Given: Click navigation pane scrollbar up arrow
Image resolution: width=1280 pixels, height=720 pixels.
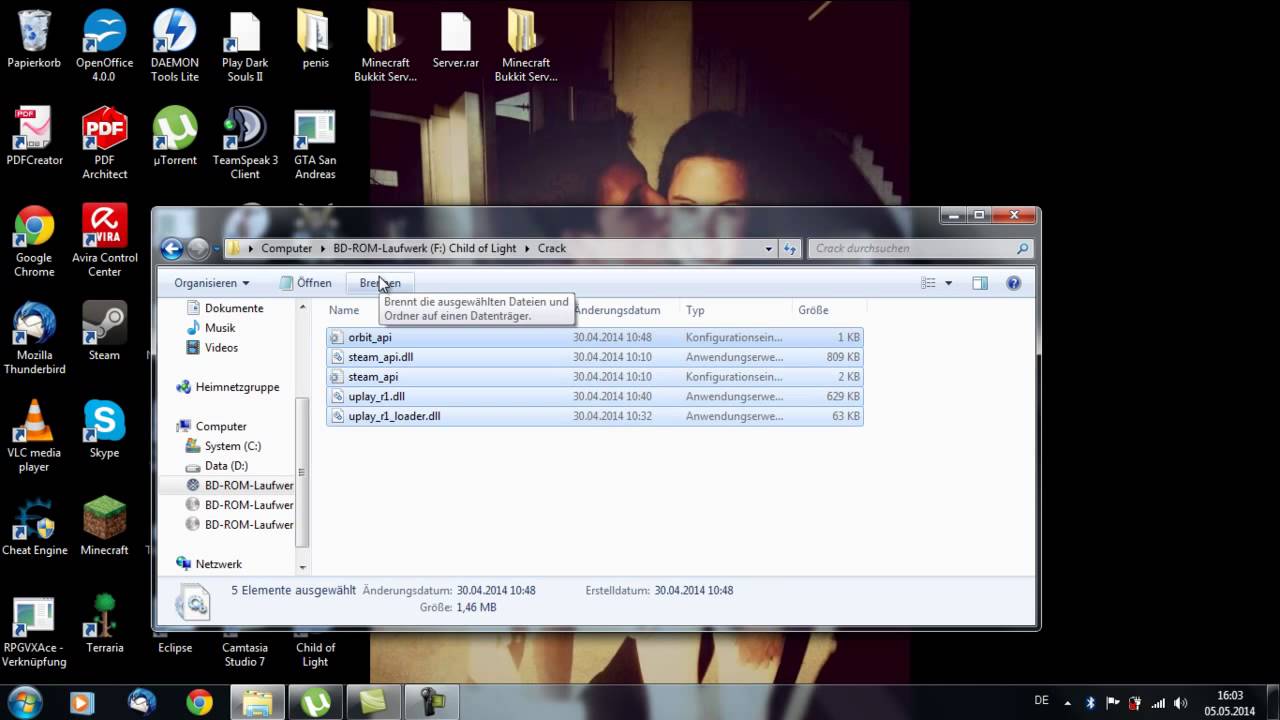Looking at the screenshot, I should tap(303, 308).
